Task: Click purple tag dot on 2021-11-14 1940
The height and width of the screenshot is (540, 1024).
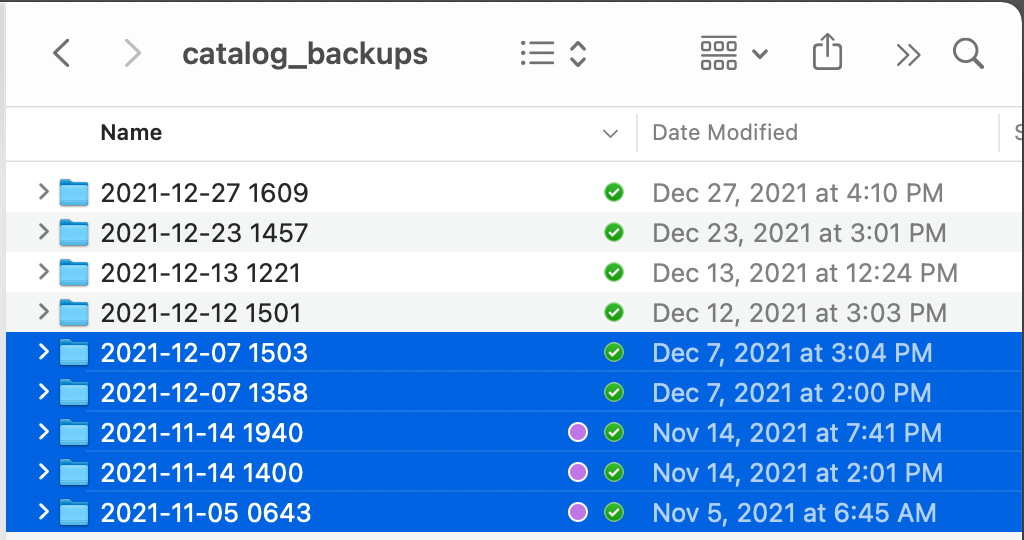Action: (x=577, y=433)
